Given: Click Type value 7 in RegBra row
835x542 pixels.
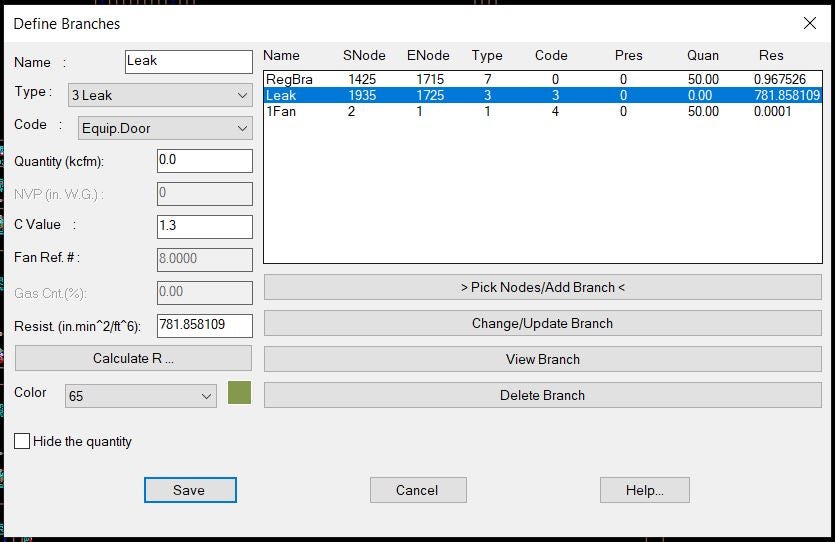Looking at the screenshot, I should tap(487, 79).
